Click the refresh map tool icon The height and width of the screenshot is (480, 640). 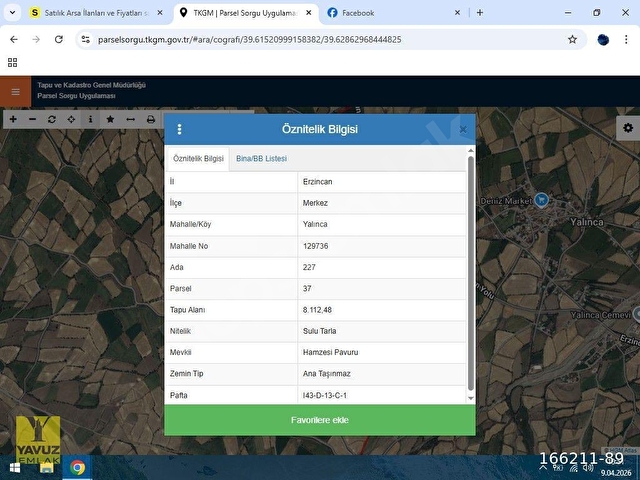(52, 119)
